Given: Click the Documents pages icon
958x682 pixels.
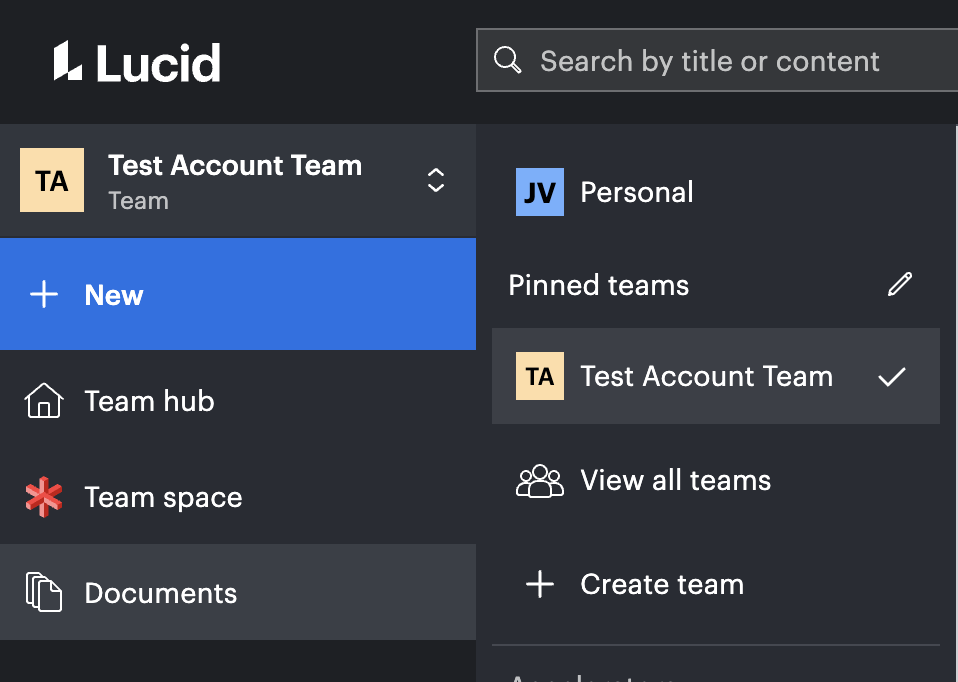Looking at the screenshot, I should pos(43,592).
